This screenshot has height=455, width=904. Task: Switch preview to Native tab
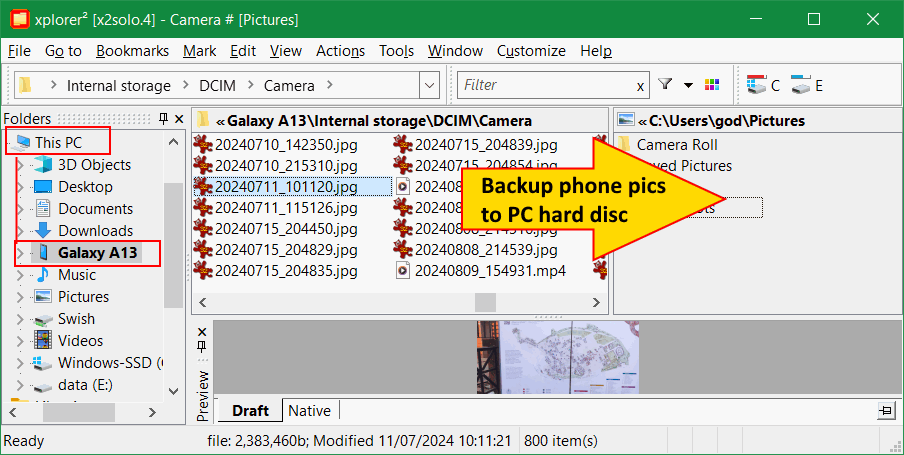(x=310, y=411)
